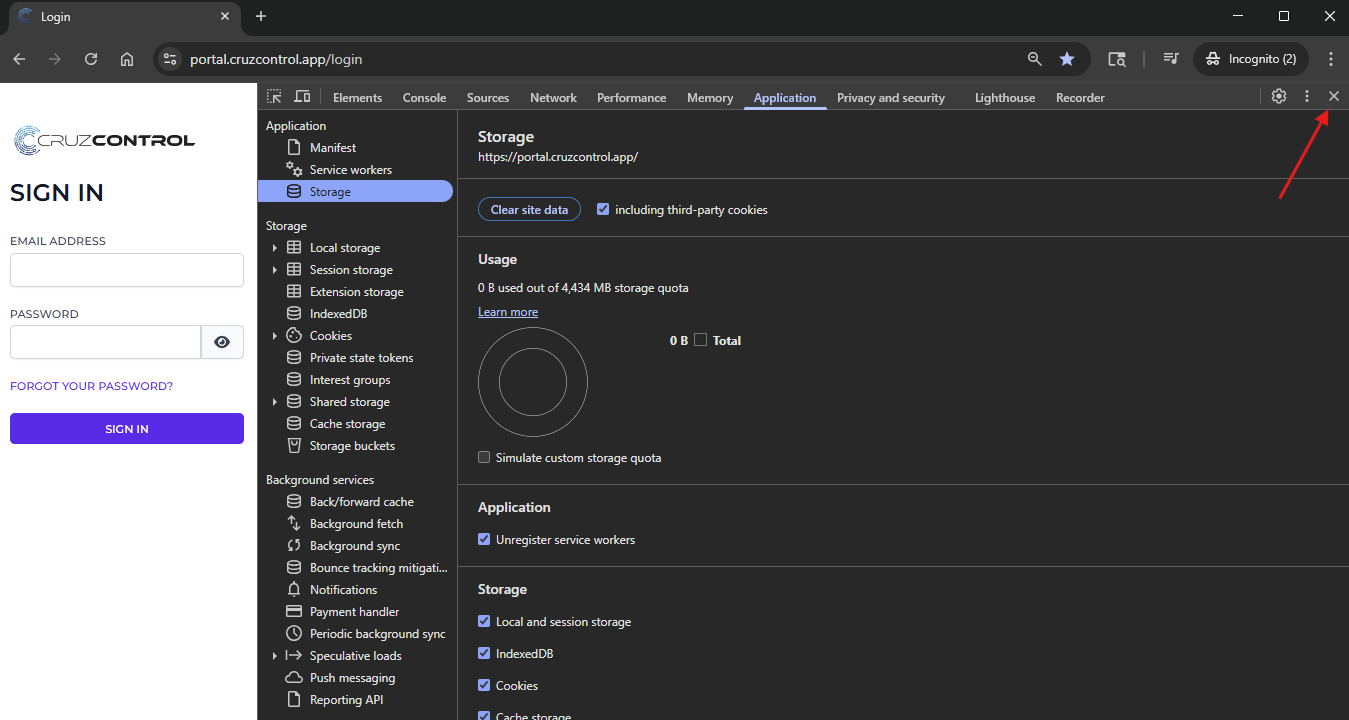Expand the Shared storage tree node
The width and height of the screenshot is (1349, 720).
[x=275, y=402]
